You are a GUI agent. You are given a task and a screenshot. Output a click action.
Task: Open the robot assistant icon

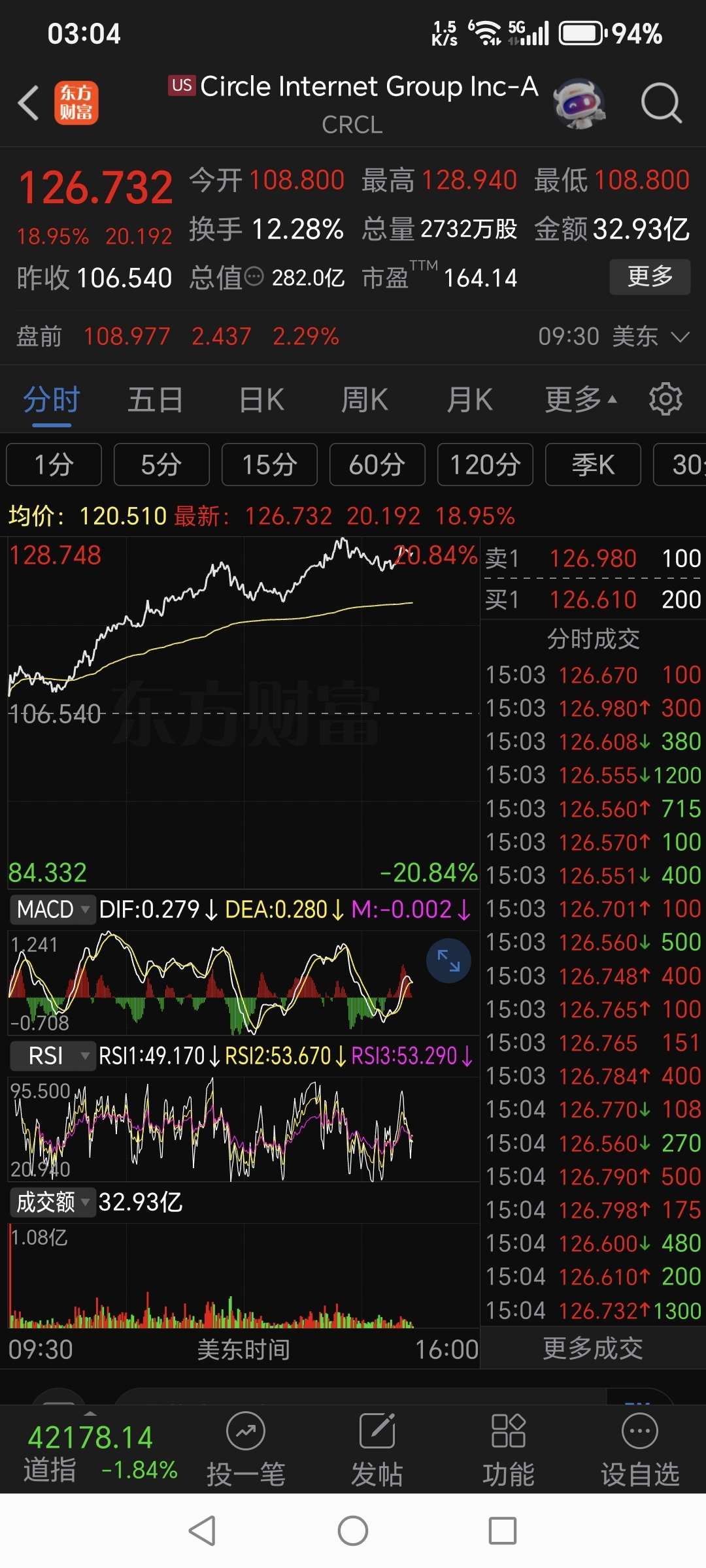pyautogui.click(x=579, y=103)
